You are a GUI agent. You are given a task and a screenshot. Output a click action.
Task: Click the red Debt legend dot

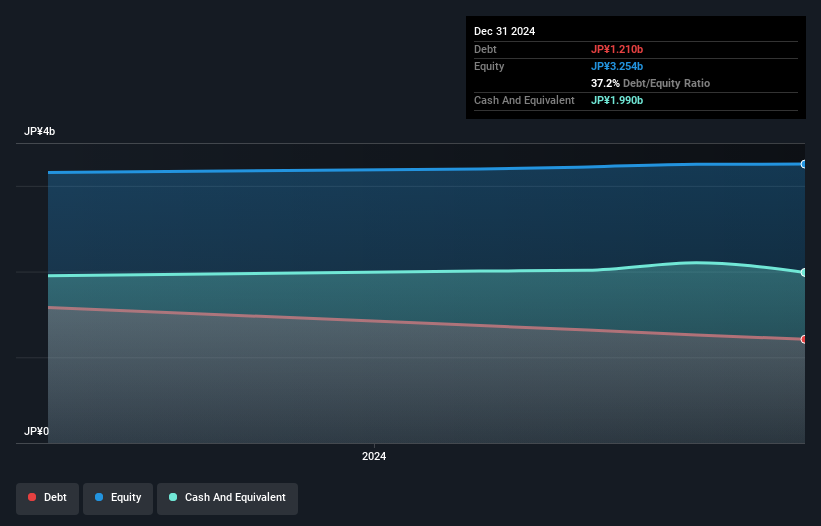pos(32,497)
